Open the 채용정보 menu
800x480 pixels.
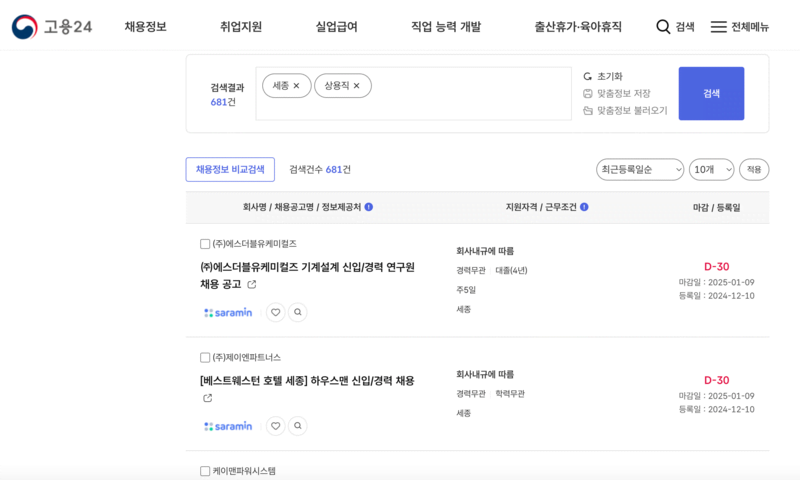point(145,27)
